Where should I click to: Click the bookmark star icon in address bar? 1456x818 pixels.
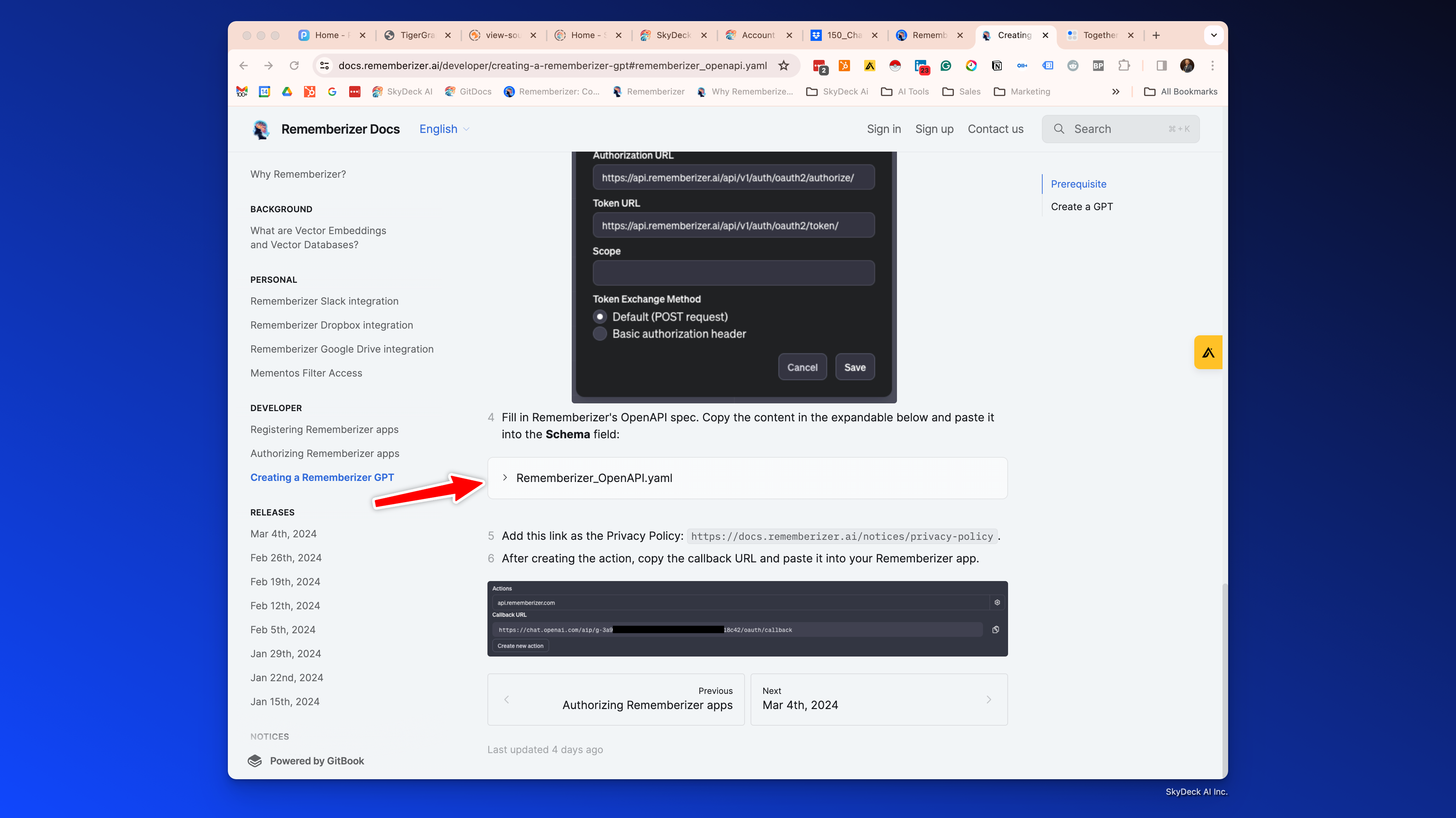coord(783,66)
